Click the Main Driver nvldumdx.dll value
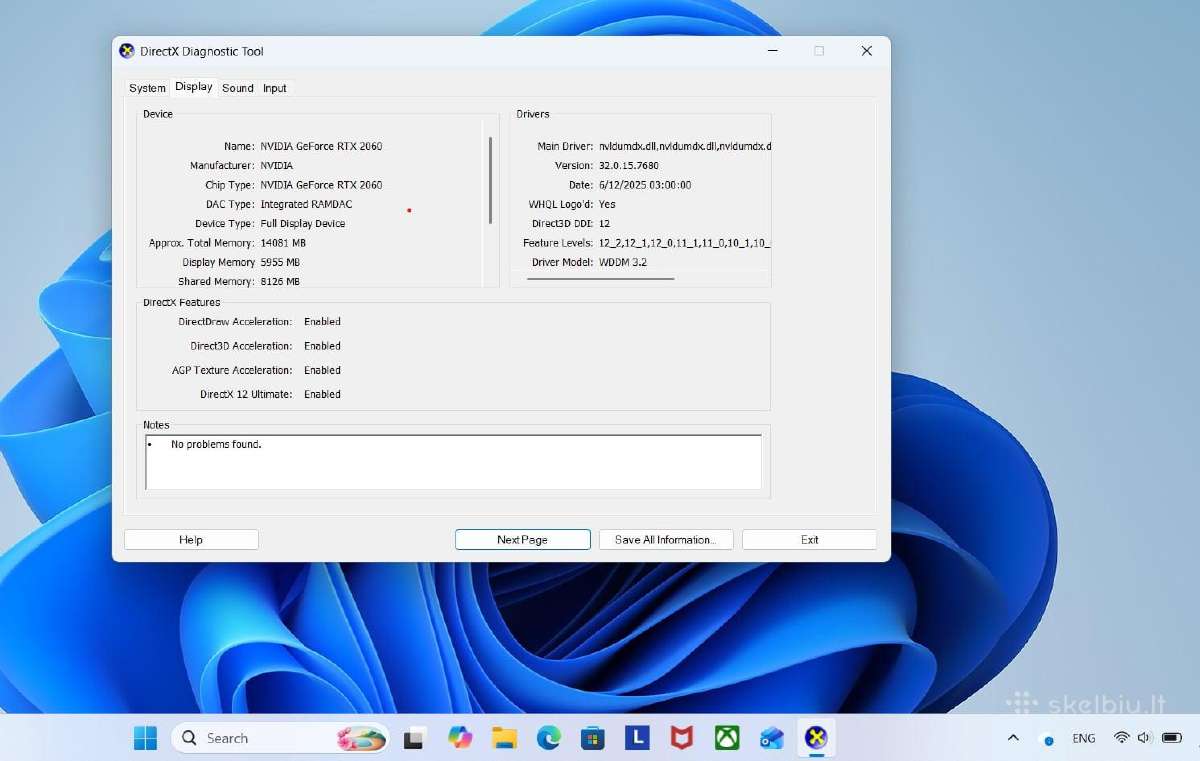Image resolution: width=1200 pixels, height=761 pixels. pyautogui.click(x=685, y=146)
